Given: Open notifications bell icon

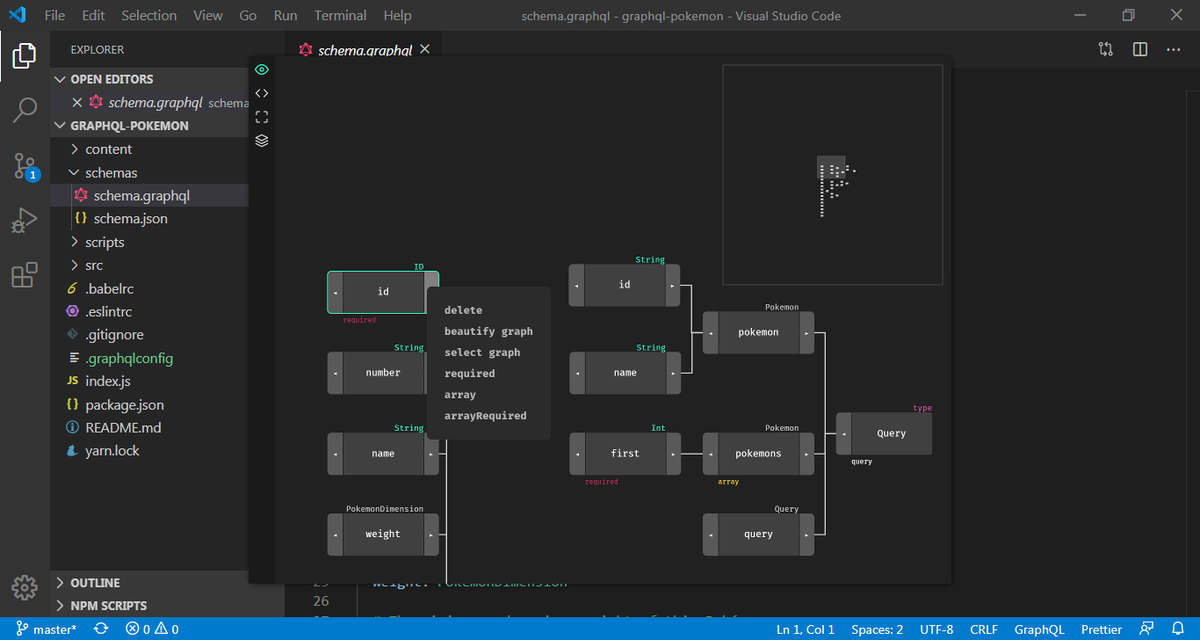Looking at the screenshot, I should pyautogui.click(x=1178, y=629).
